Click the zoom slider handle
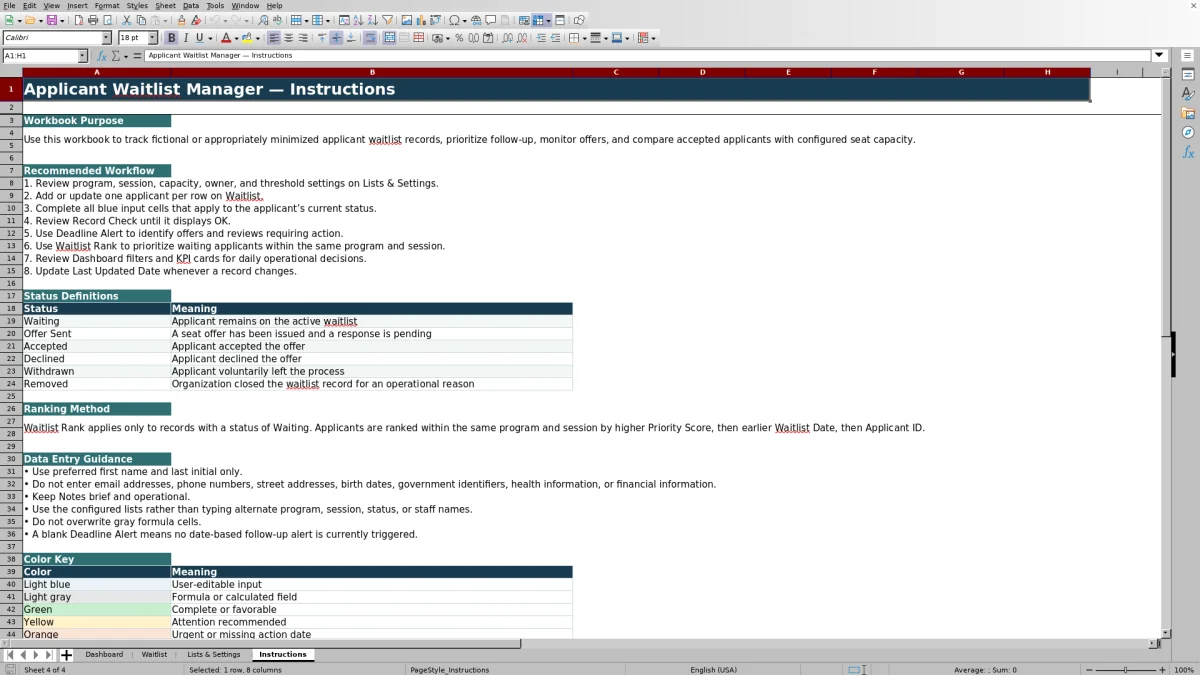This screenshot has width=1200, height=675. (1125, 669)
